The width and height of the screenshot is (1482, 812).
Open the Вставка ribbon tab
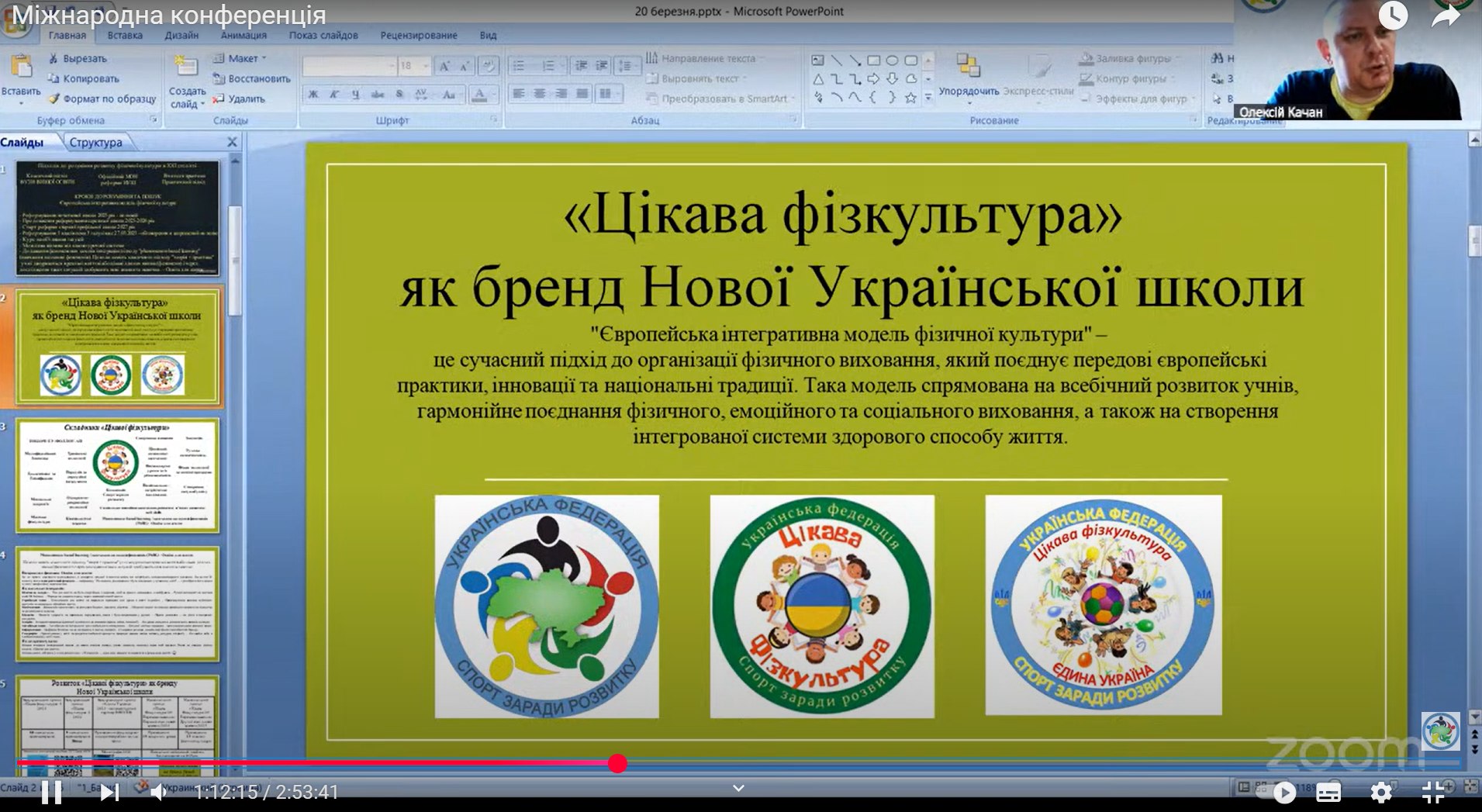[x=125, y=36]
